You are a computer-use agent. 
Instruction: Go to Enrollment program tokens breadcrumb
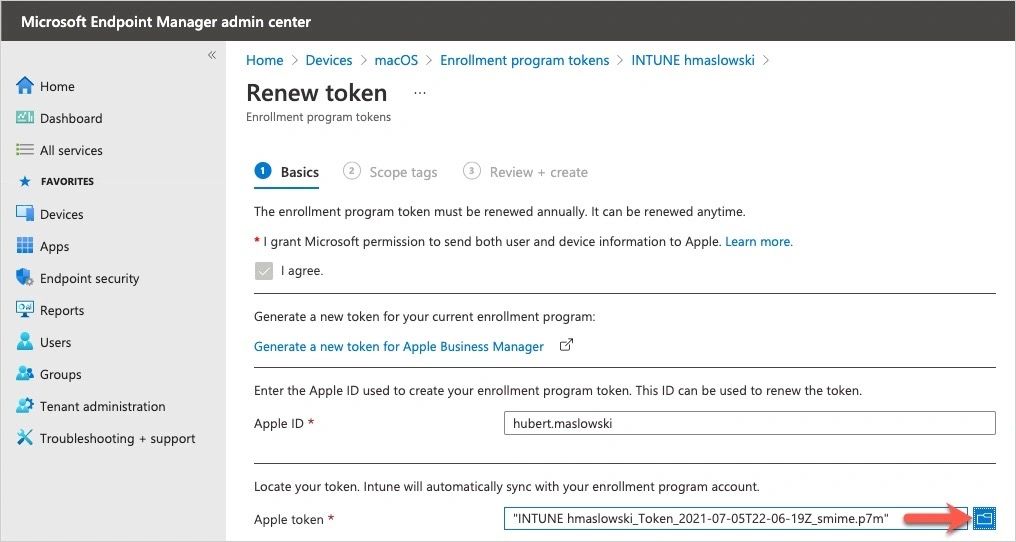(x=524, y=60)
